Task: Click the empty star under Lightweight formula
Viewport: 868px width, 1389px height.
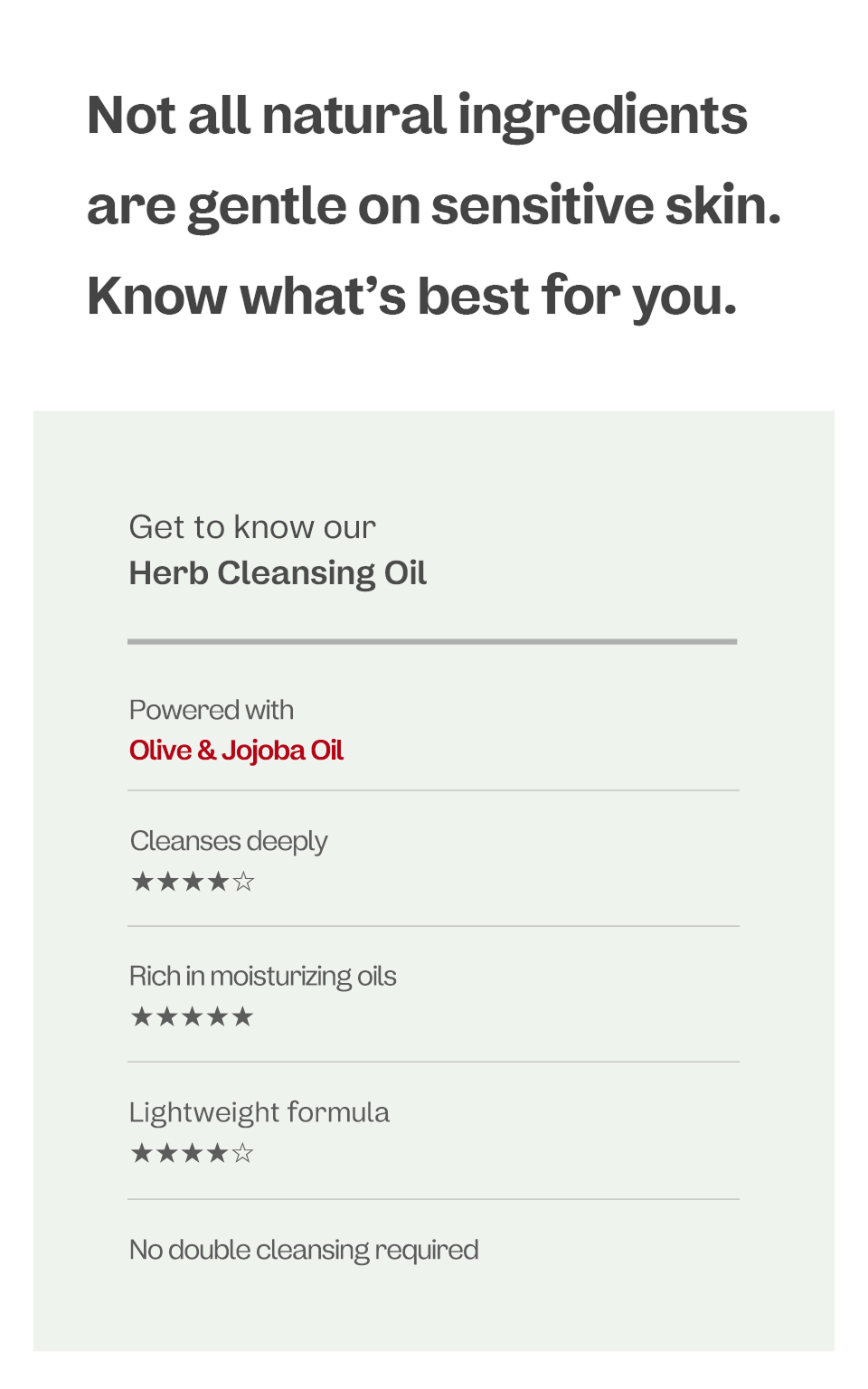Action: click(x=242, y=1153)
